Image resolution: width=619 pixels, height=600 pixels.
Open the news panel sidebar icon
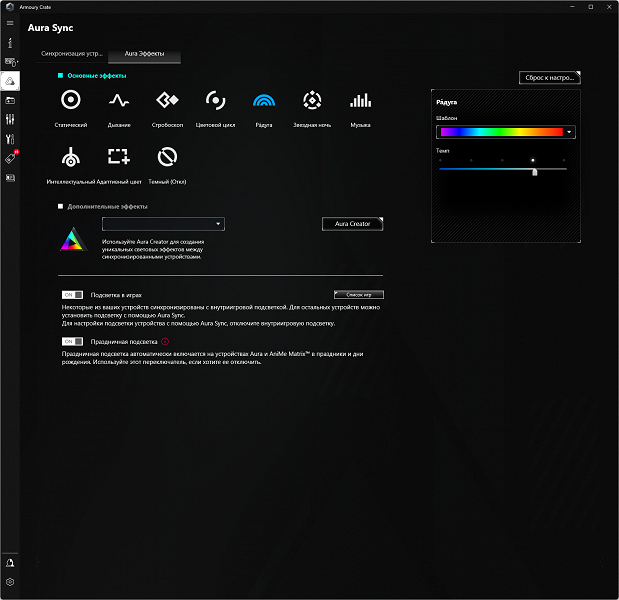click(x=10, y=178)
